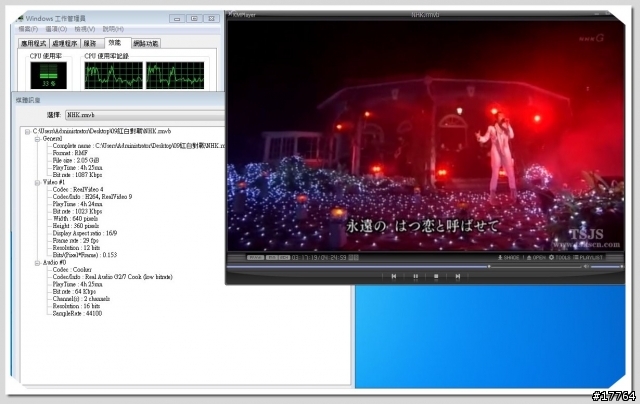The width and height of the screenshot is (640, 404).
Task: Collapse the General tree node
Action: (x=37, y=139)
